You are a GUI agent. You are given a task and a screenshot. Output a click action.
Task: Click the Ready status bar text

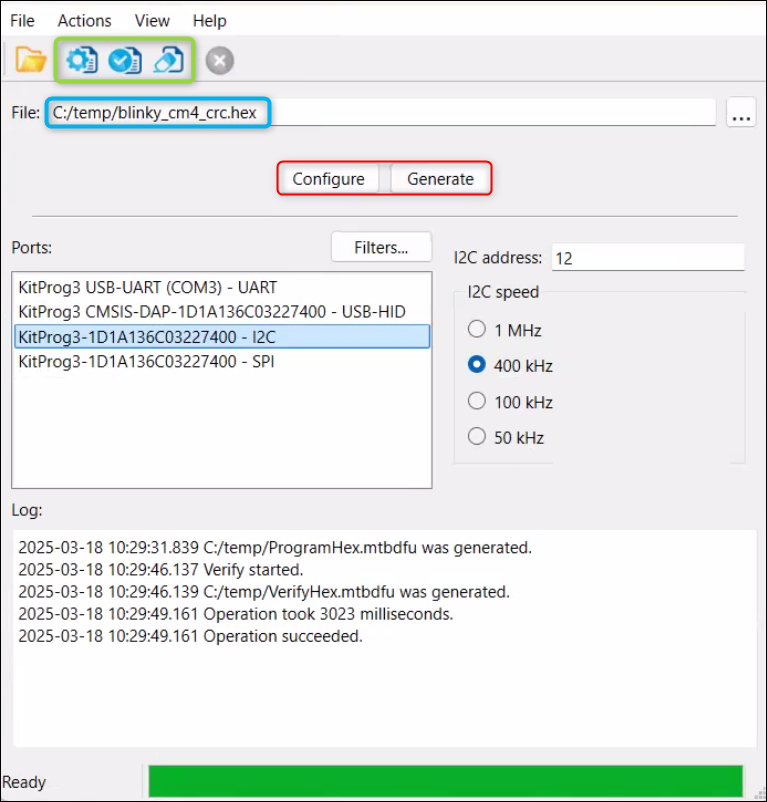coord(24,782)
